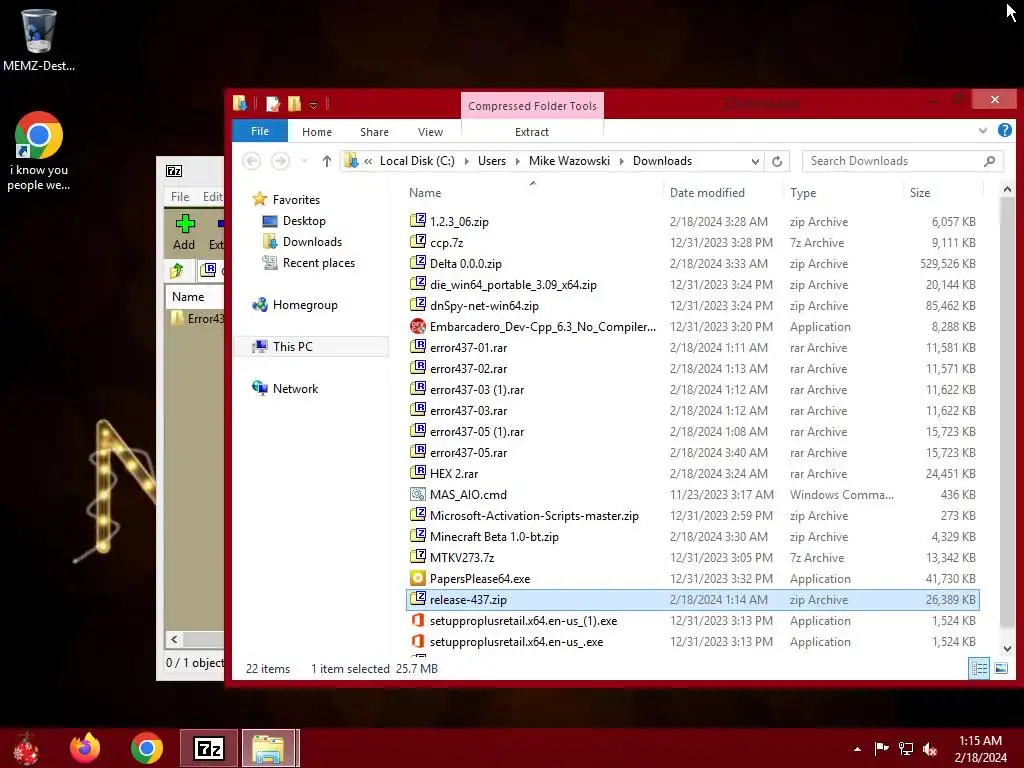Click the Help question mark icon
The width and height of the screenshot is (1024, 768).
tap(1004, 130)
